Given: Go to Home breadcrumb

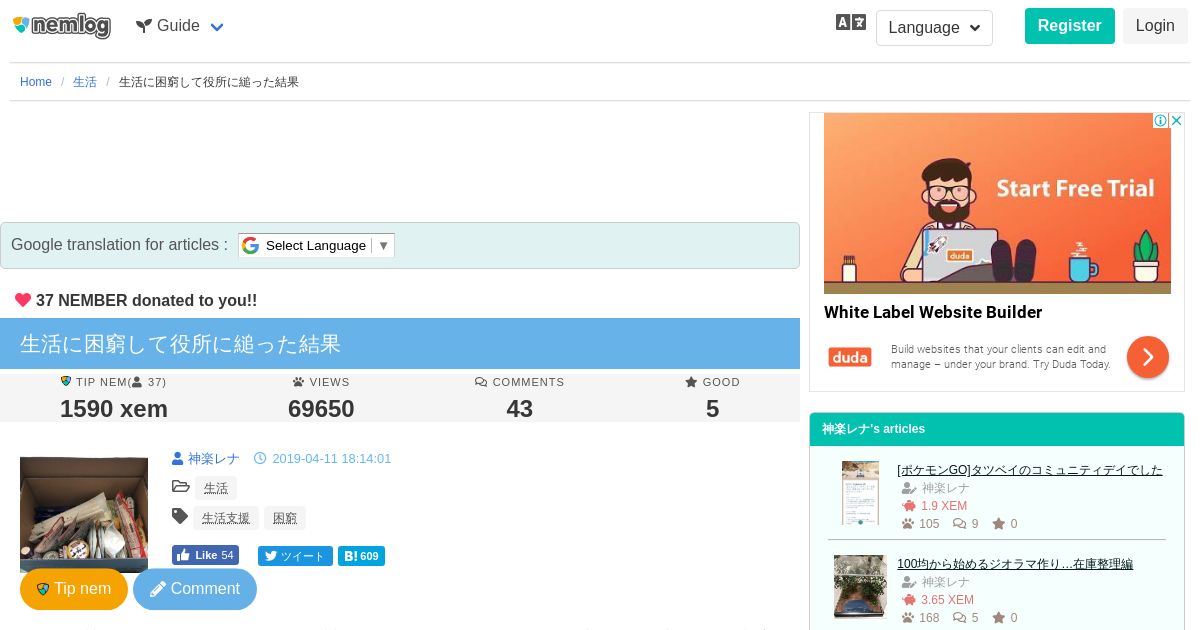Looking at the screenshot, I should 36,82.
